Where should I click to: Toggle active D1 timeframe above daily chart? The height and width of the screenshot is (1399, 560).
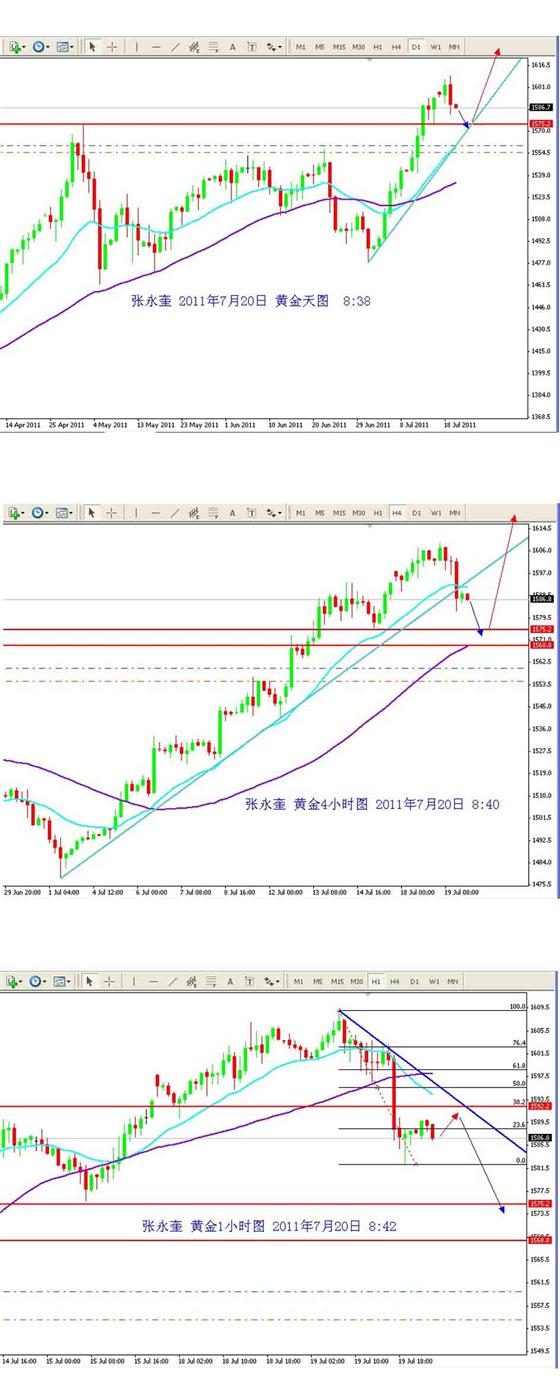(x=416, y=46)
